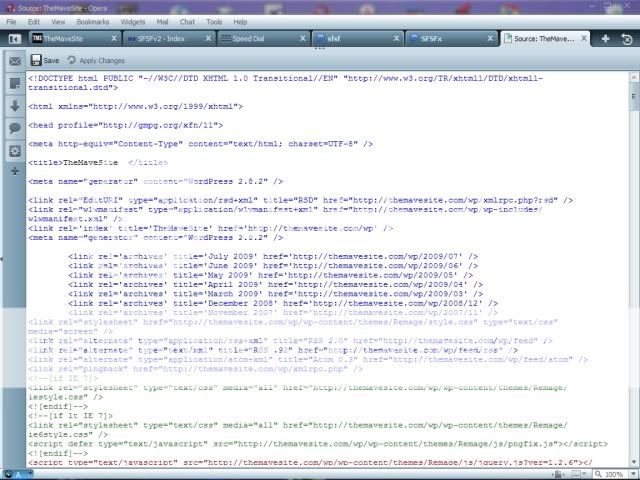640x480 pixels.
Task: Click the 'May 2009' archives link line
Action: [271, 275]
